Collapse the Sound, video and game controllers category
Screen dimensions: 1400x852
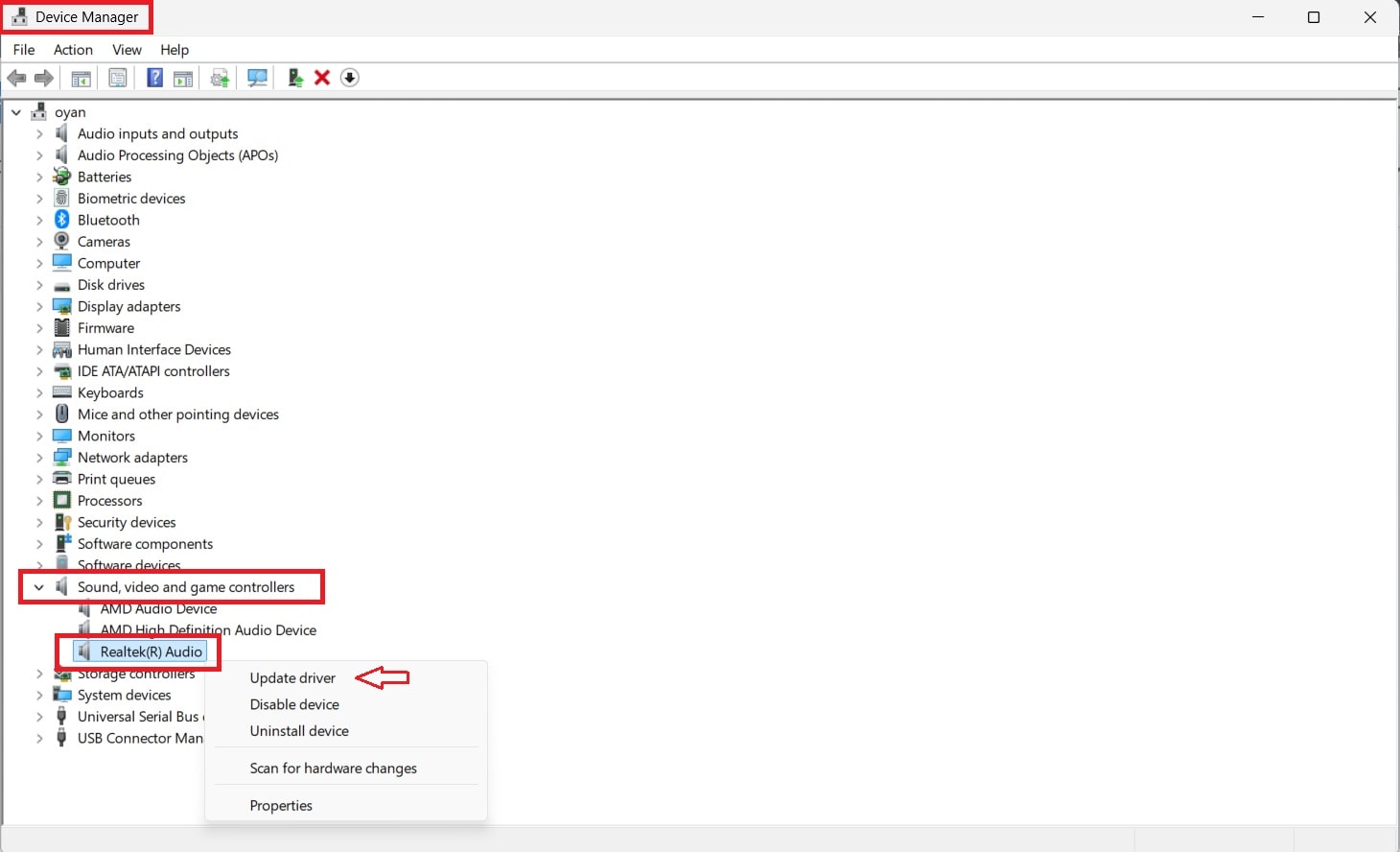click(x=38, y=586)
